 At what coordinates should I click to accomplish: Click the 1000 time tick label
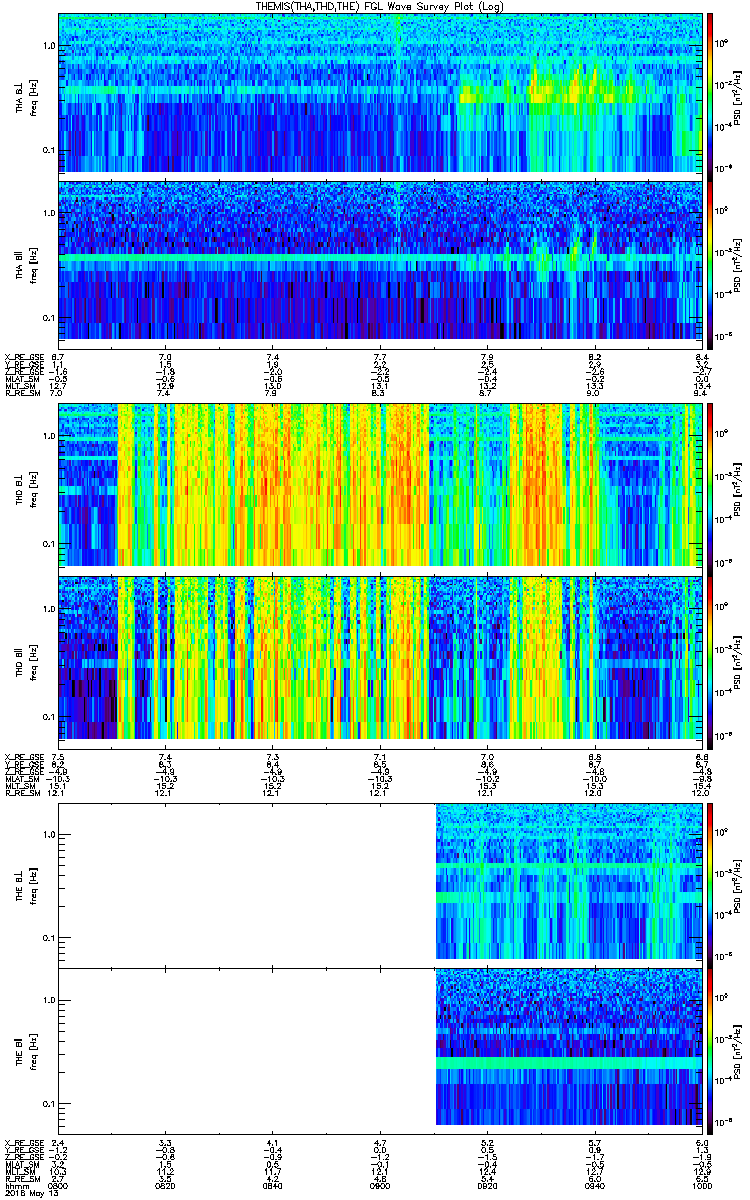702,1186
